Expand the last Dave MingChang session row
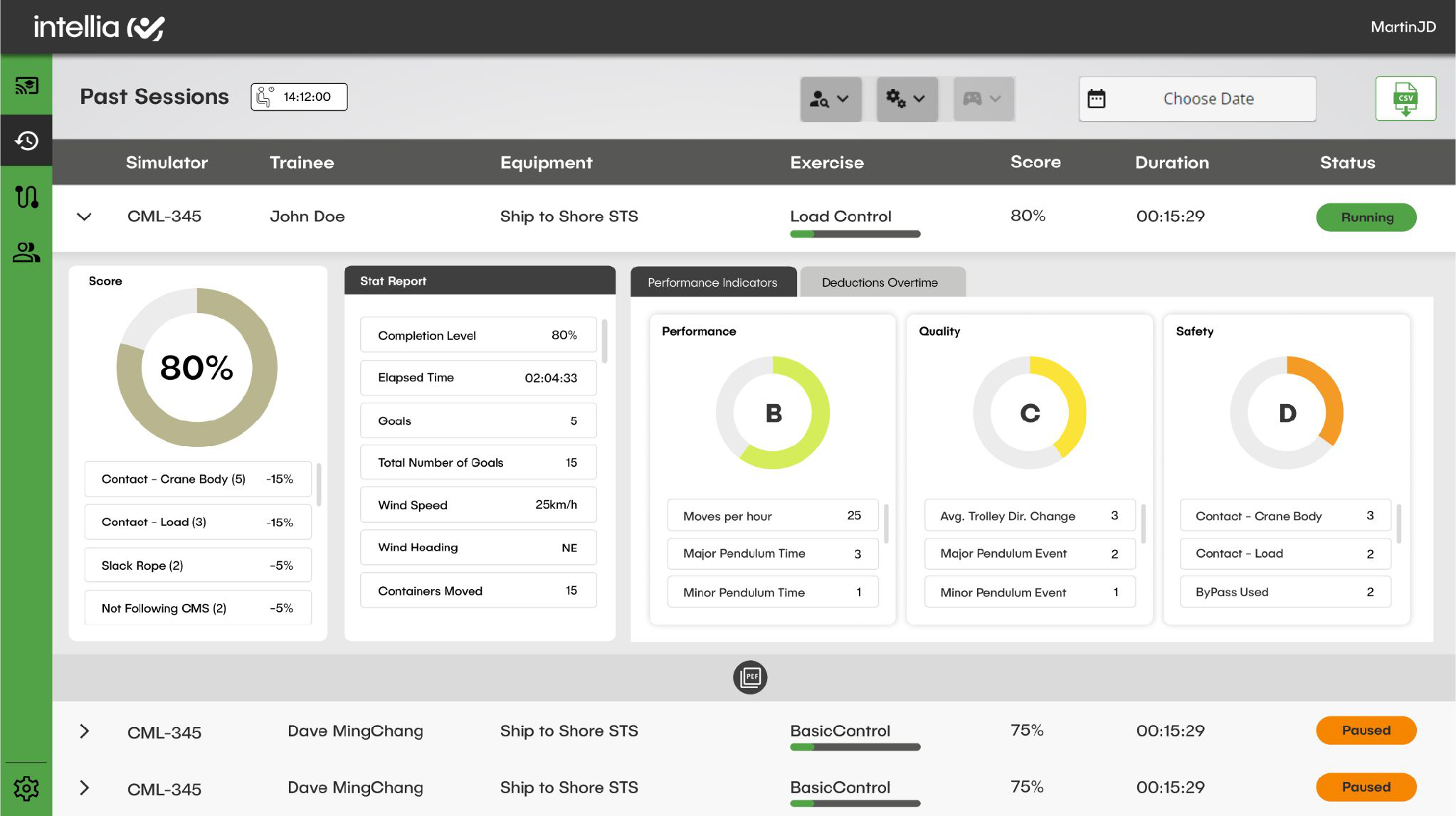1456x816 pixels. click(84, 788)
